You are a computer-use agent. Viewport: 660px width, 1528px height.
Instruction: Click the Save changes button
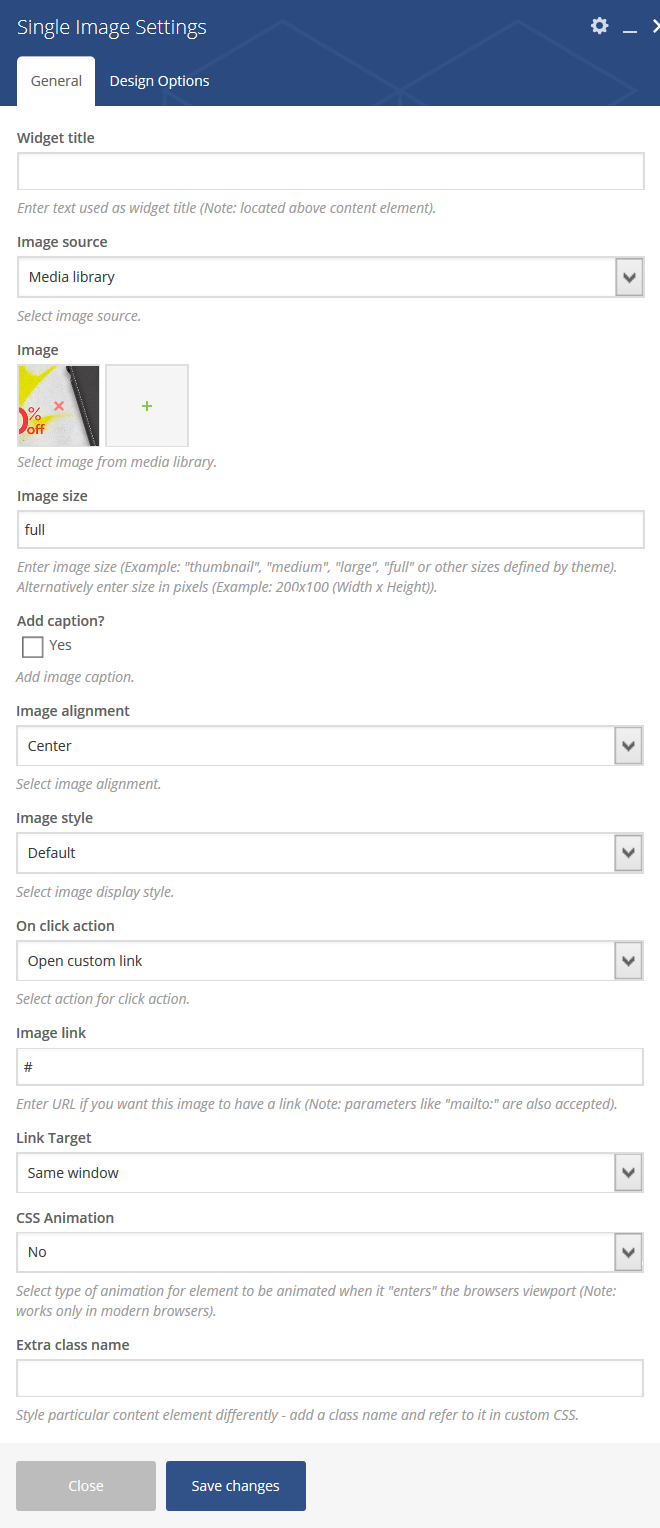click(x=236, y=1486)
